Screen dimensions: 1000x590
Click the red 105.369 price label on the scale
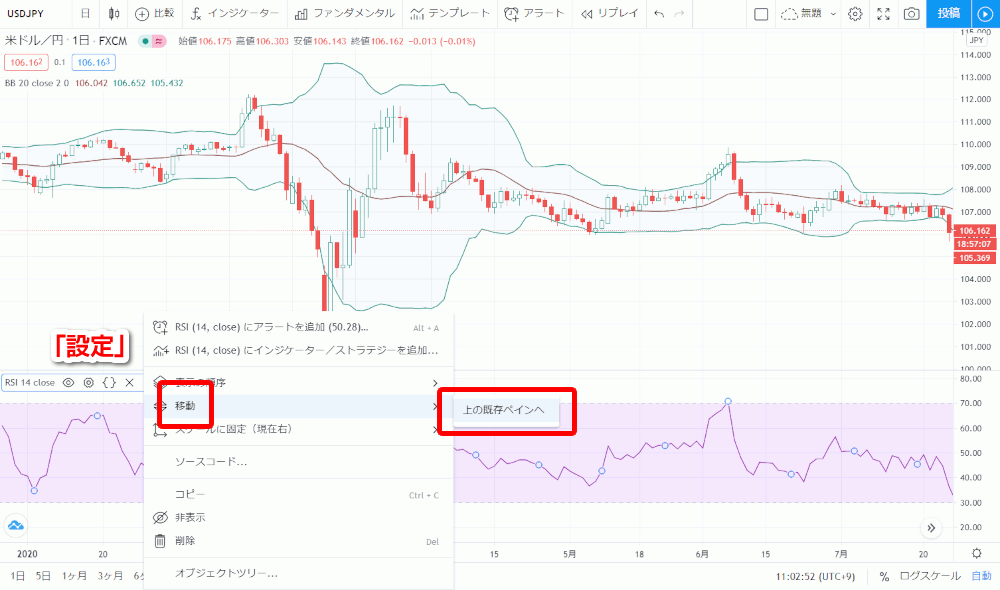click(x=975, y=258)
